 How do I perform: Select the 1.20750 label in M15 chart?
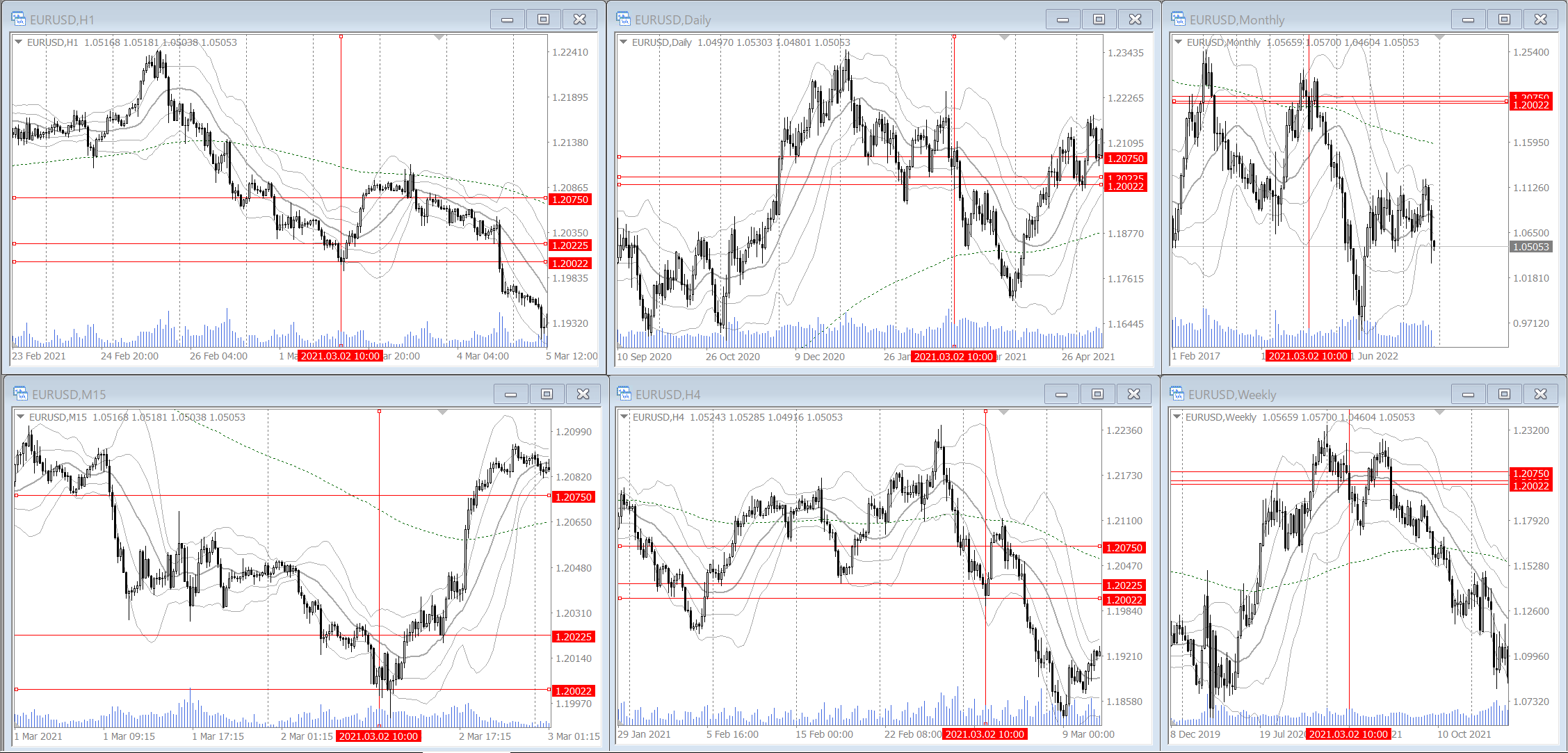574,497
